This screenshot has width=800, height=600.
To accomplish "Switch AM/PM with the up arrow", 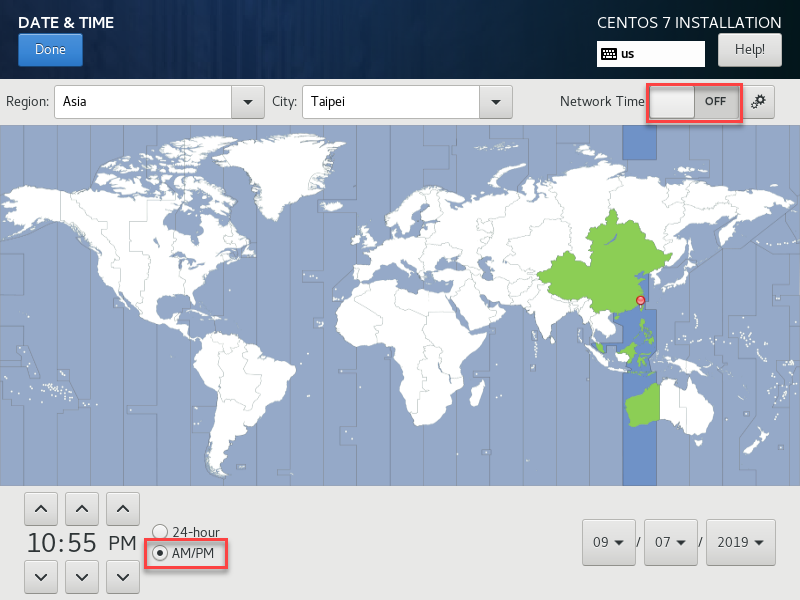I will point(122,509).
